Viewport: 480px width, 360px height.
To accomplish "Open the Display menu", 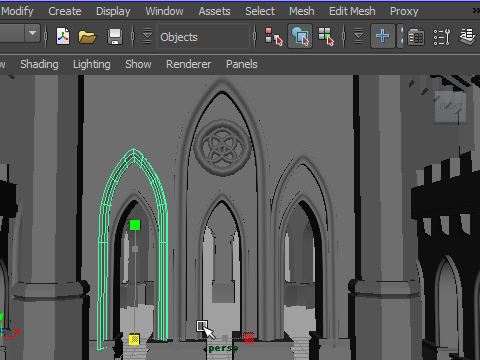I will (113, 11).
